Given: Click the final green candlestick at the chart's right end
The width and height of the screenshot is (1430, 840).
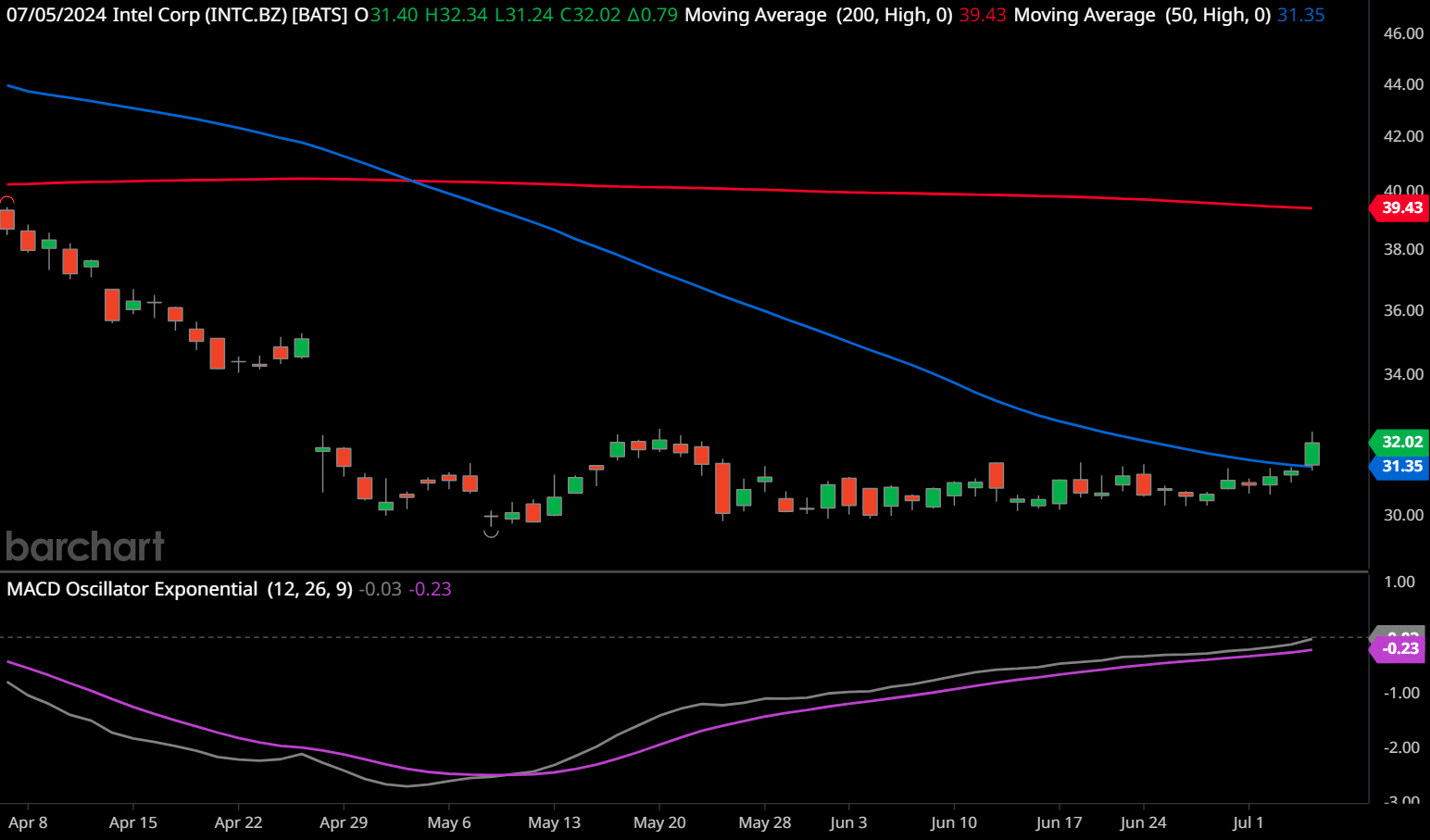Looking at the screenshot, I should [x=1311, y=453].
